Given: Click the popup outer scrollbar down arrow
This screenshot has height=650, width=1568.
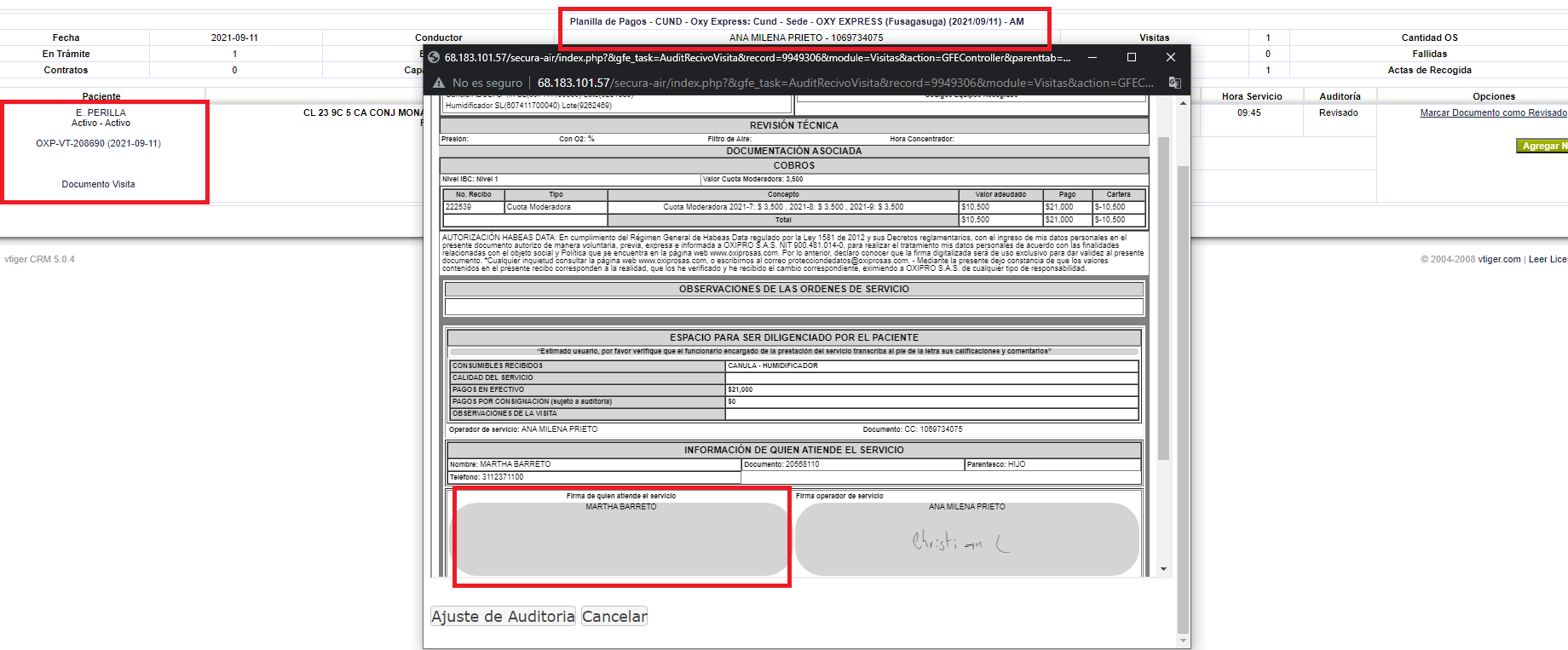Looking at the screenshot, I should (x=1183, y=641).
